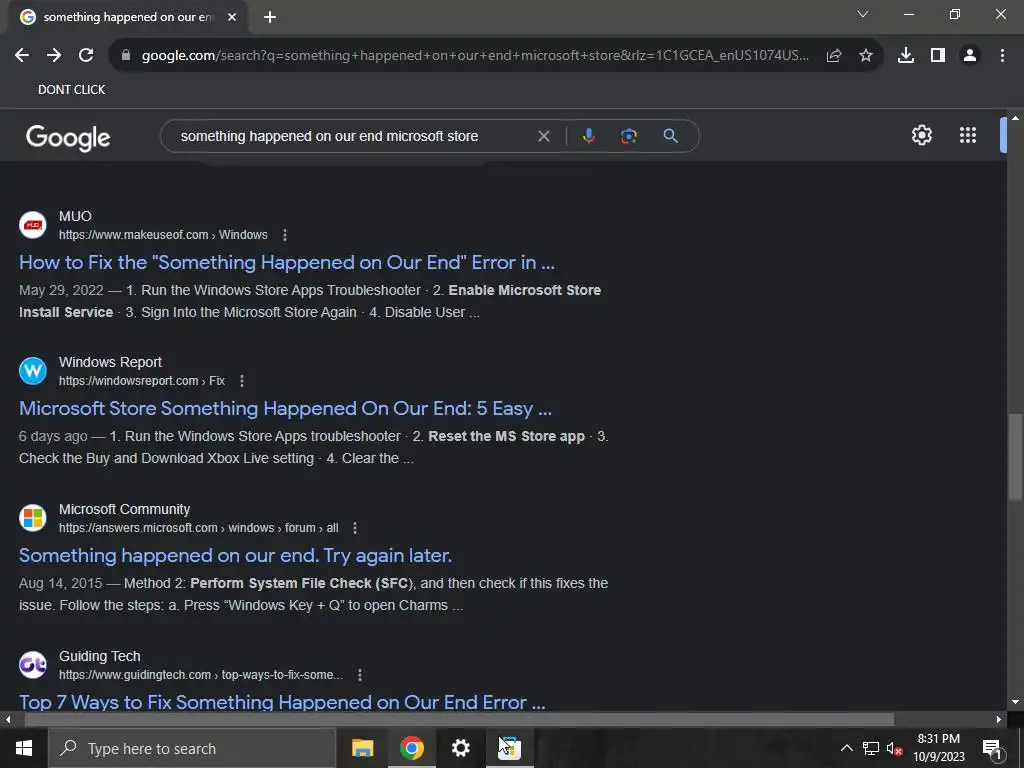Open more options for Guiding Tech result
Image resolution: width=1024 pixels, height=768 pixels.
360,675
